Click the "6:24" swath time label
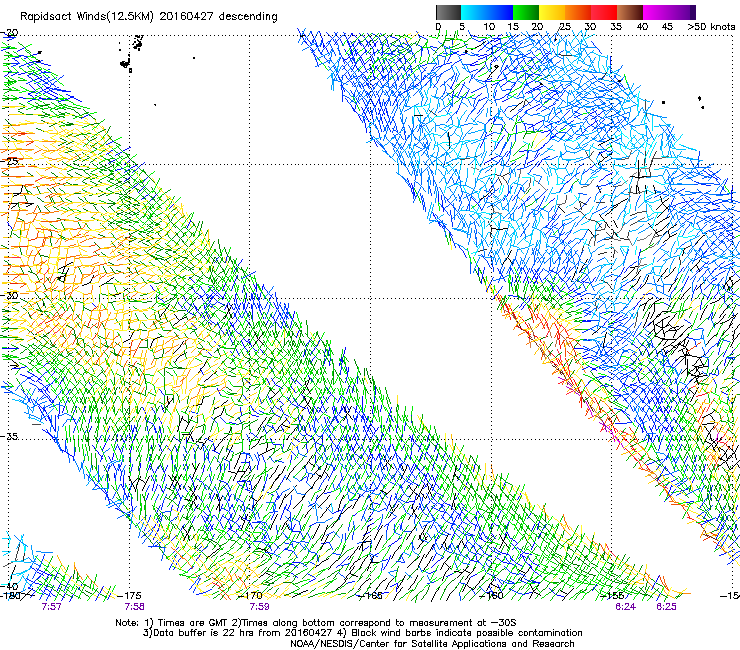 click(x=625, y=607)
